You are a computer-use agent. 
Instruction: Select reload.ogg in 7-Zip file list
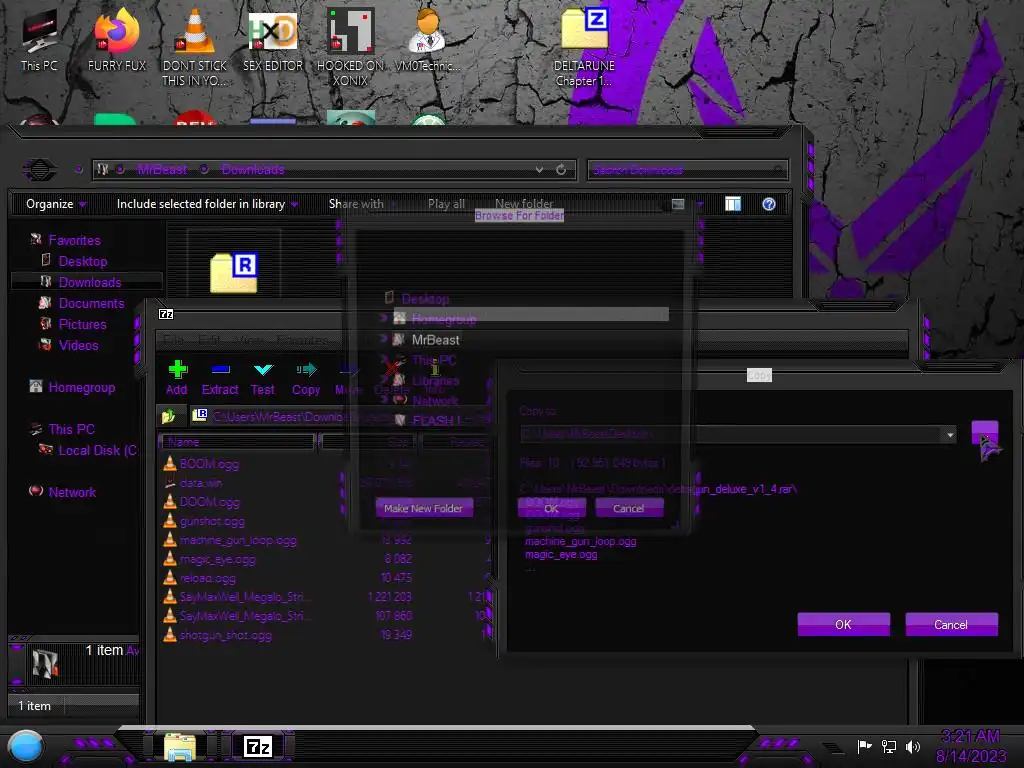tap(207, 578)
